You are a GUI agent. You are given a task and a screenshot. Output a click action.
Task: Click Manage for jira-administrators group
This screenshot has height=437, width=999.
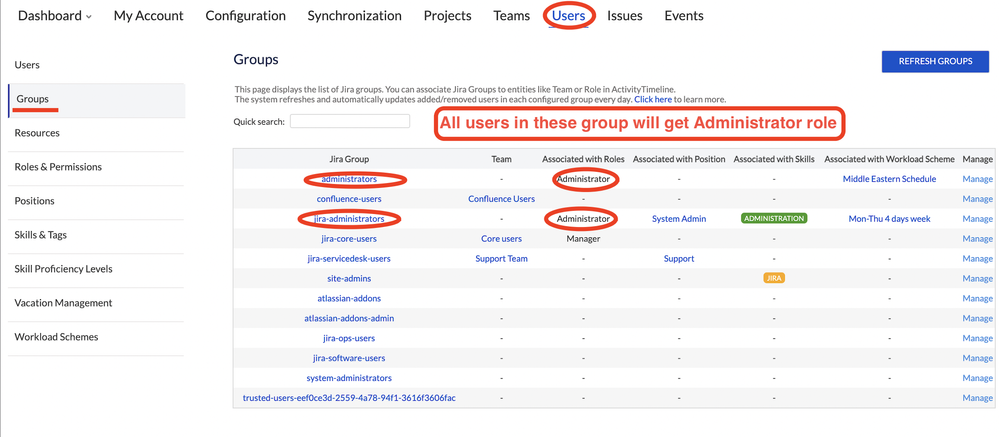click(977, 218)
